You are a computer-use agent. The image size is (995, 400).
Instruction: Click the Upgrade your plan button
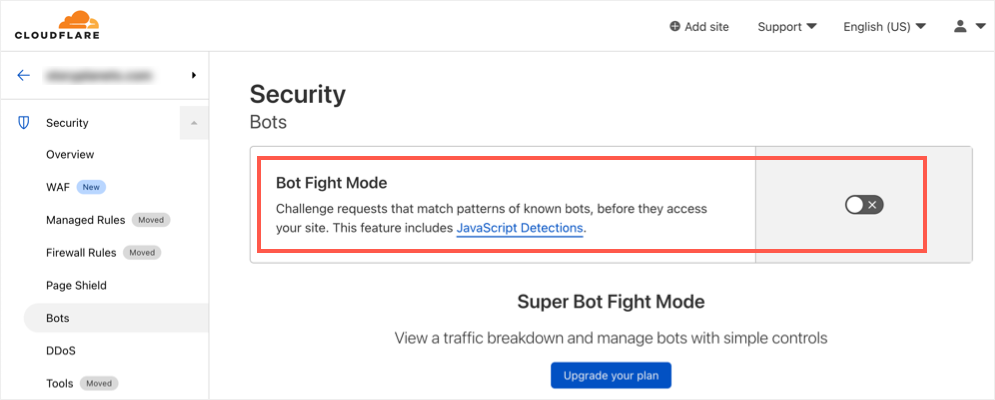point(610,376)
